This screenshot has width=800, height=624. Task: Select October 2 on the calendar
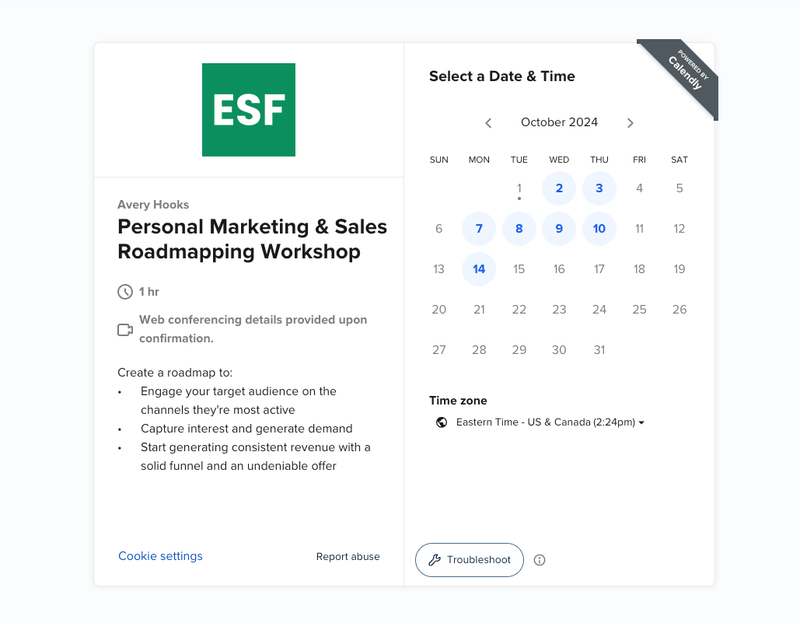pos(559,188)
